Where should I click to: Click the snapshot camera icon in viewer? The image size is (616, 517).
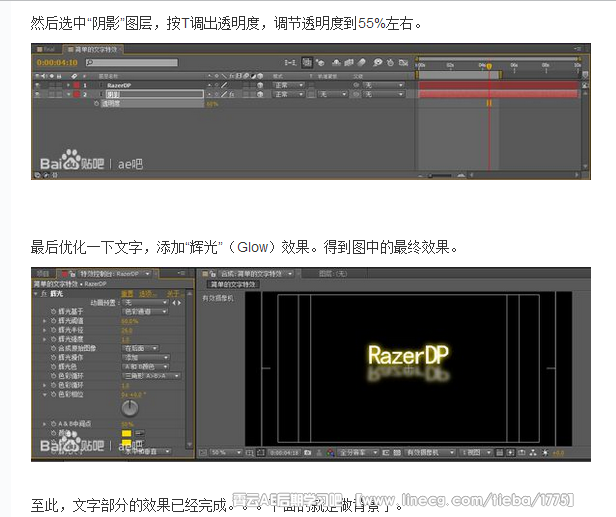pos(308,453)
